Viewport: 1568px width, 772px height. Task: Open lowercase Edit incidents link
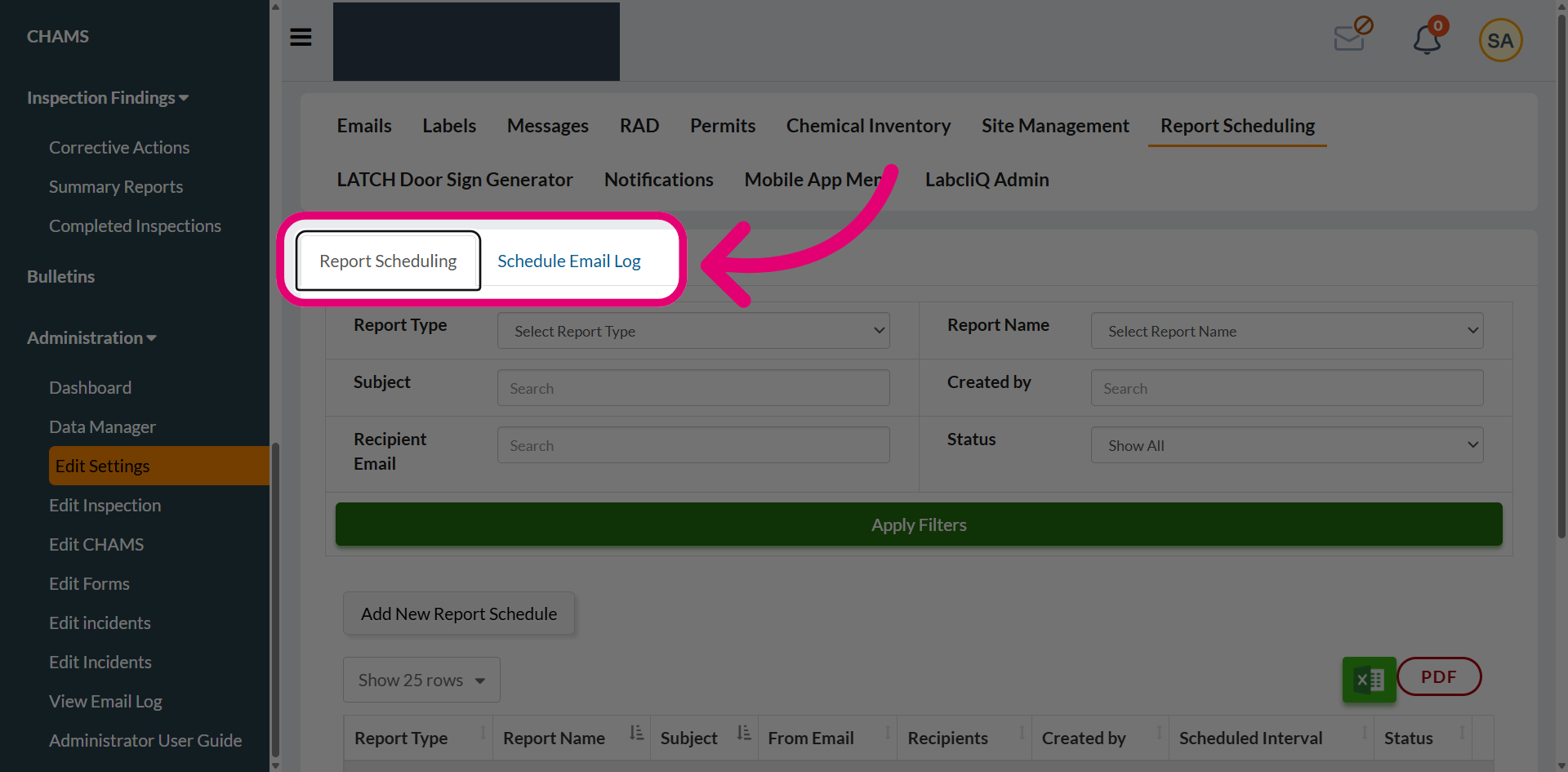pyautogui.click(x=100, y=623)
